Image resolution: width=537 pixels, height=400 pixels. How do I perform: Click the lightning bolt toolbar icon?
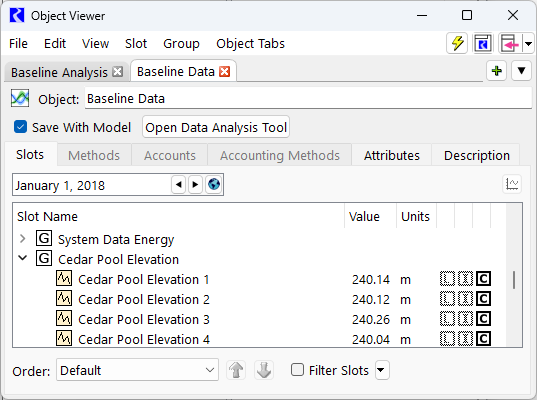point(457,43)
